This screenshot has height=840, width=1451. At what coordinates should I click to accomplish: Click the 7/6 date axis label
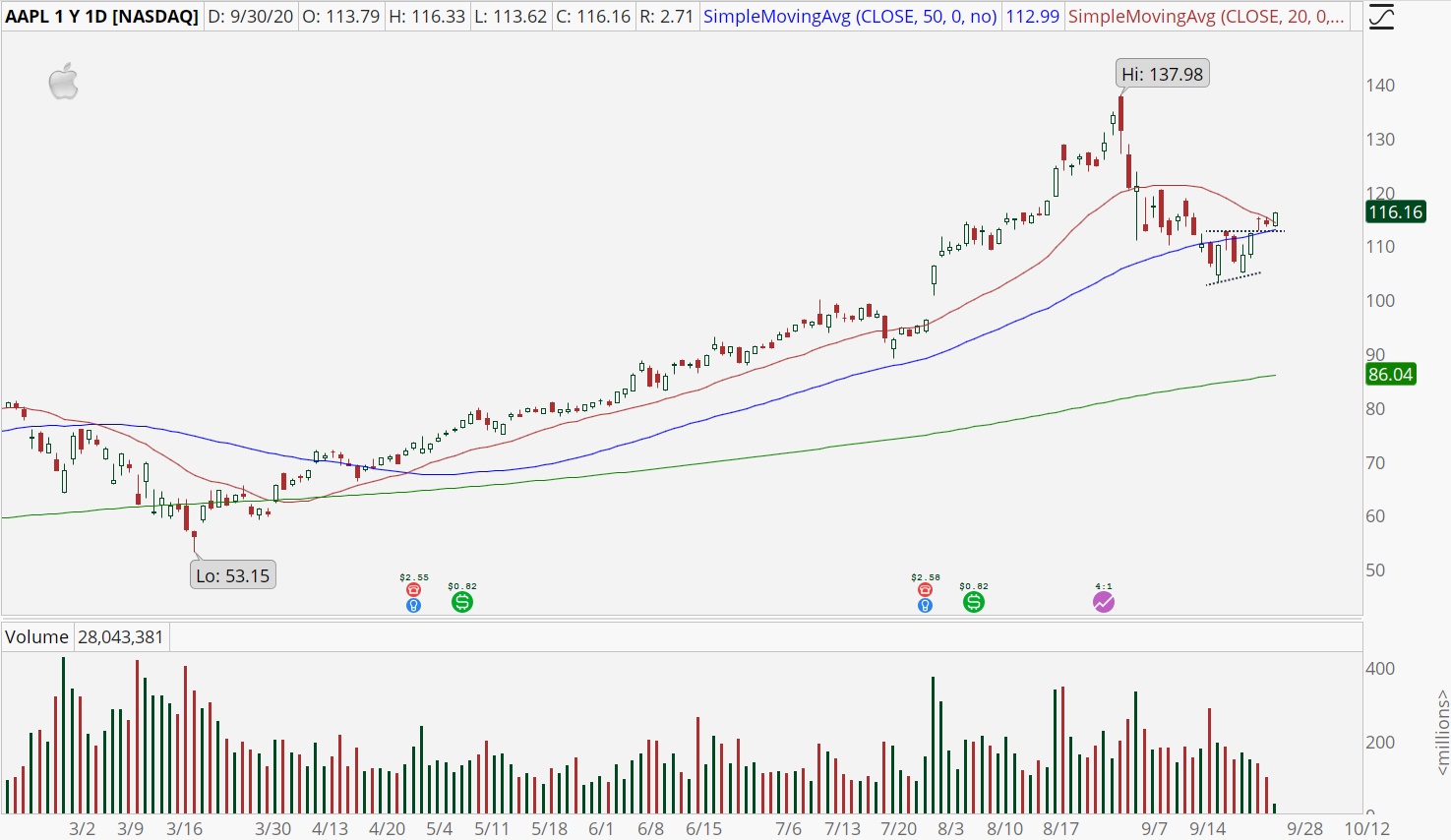point(789,828)
